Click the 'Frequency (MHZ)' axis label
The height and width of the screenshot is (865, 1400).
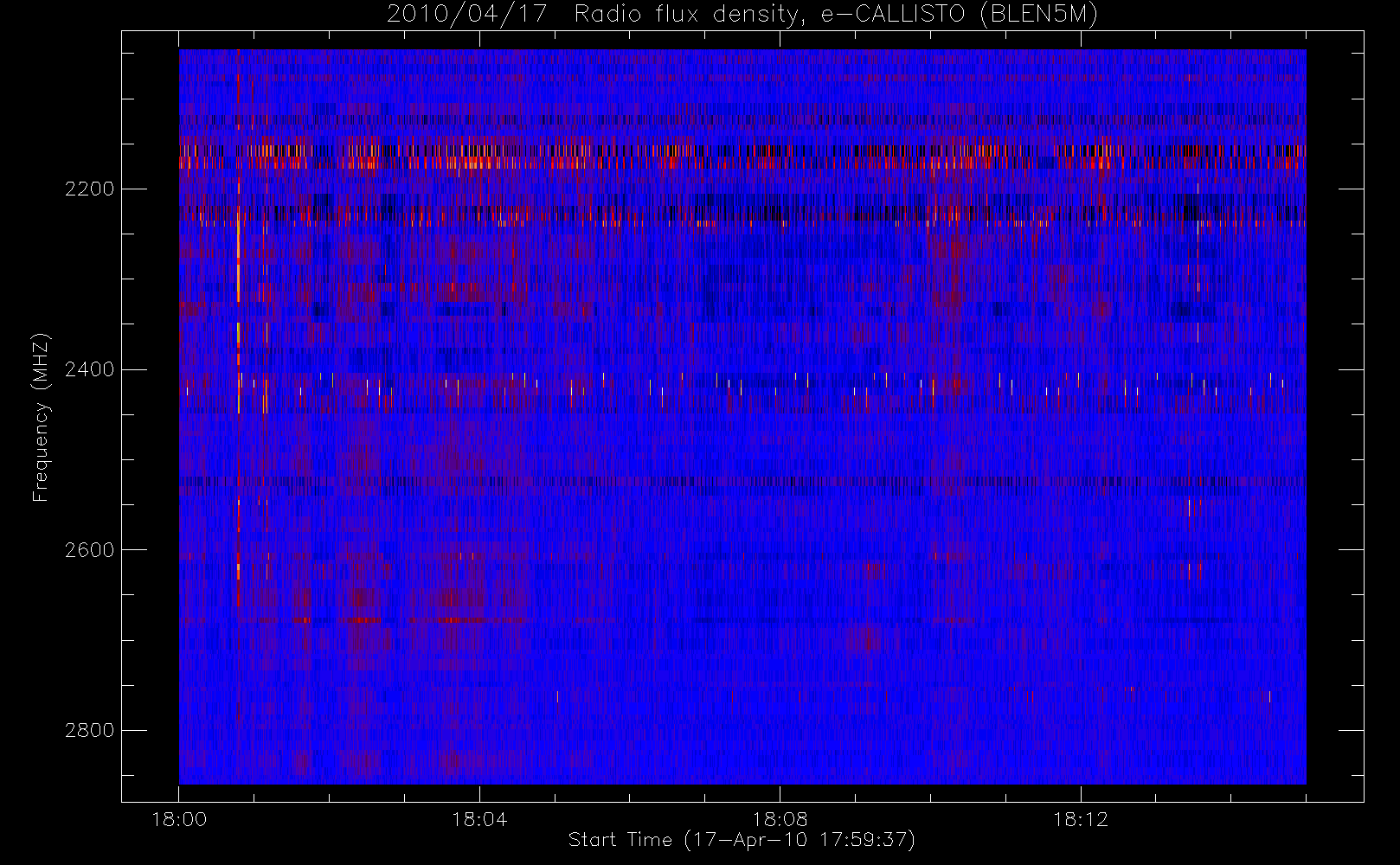coord(41,417)
